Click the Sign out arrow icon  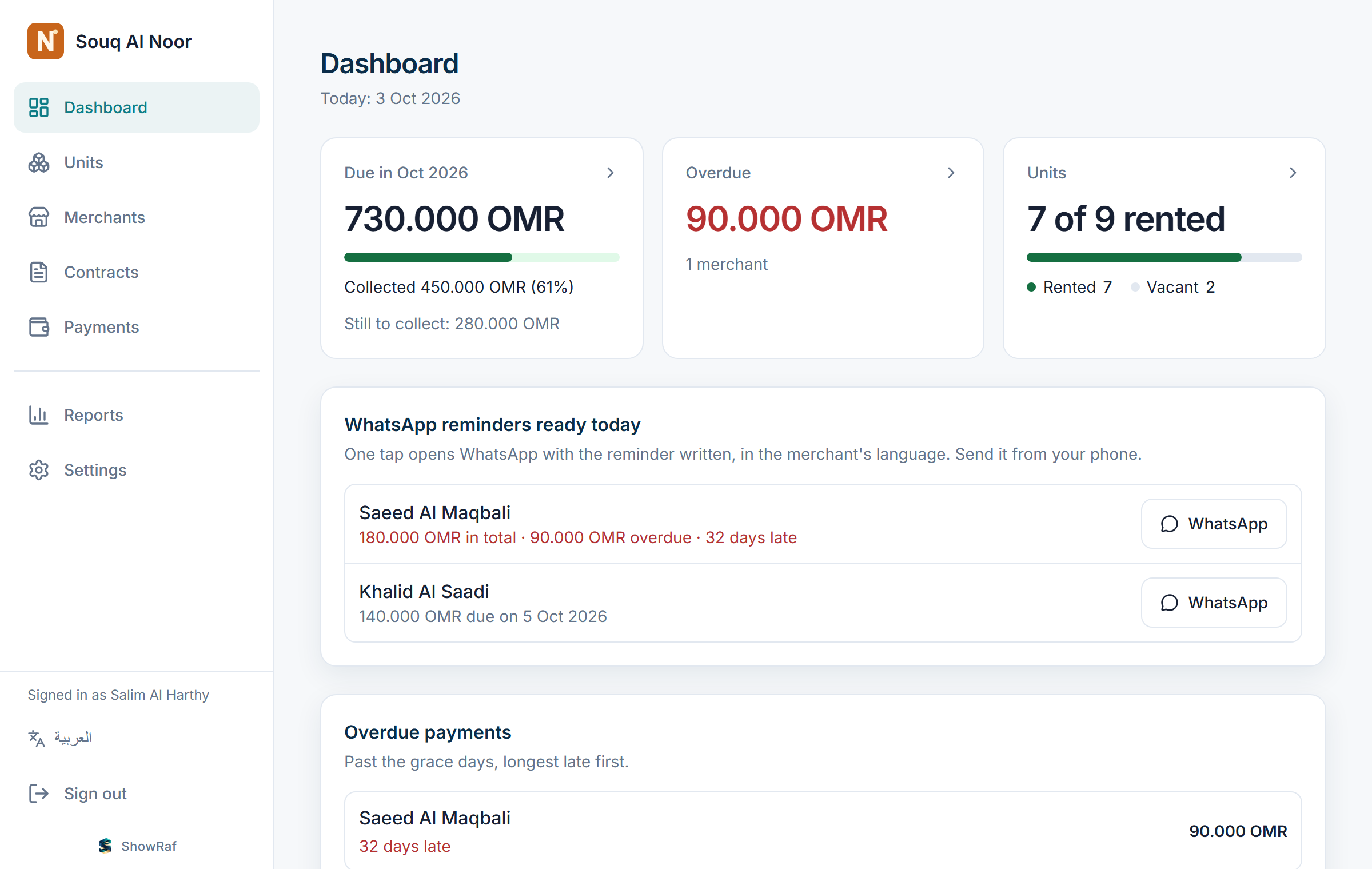pyautogui.click(x=39, y=794)
